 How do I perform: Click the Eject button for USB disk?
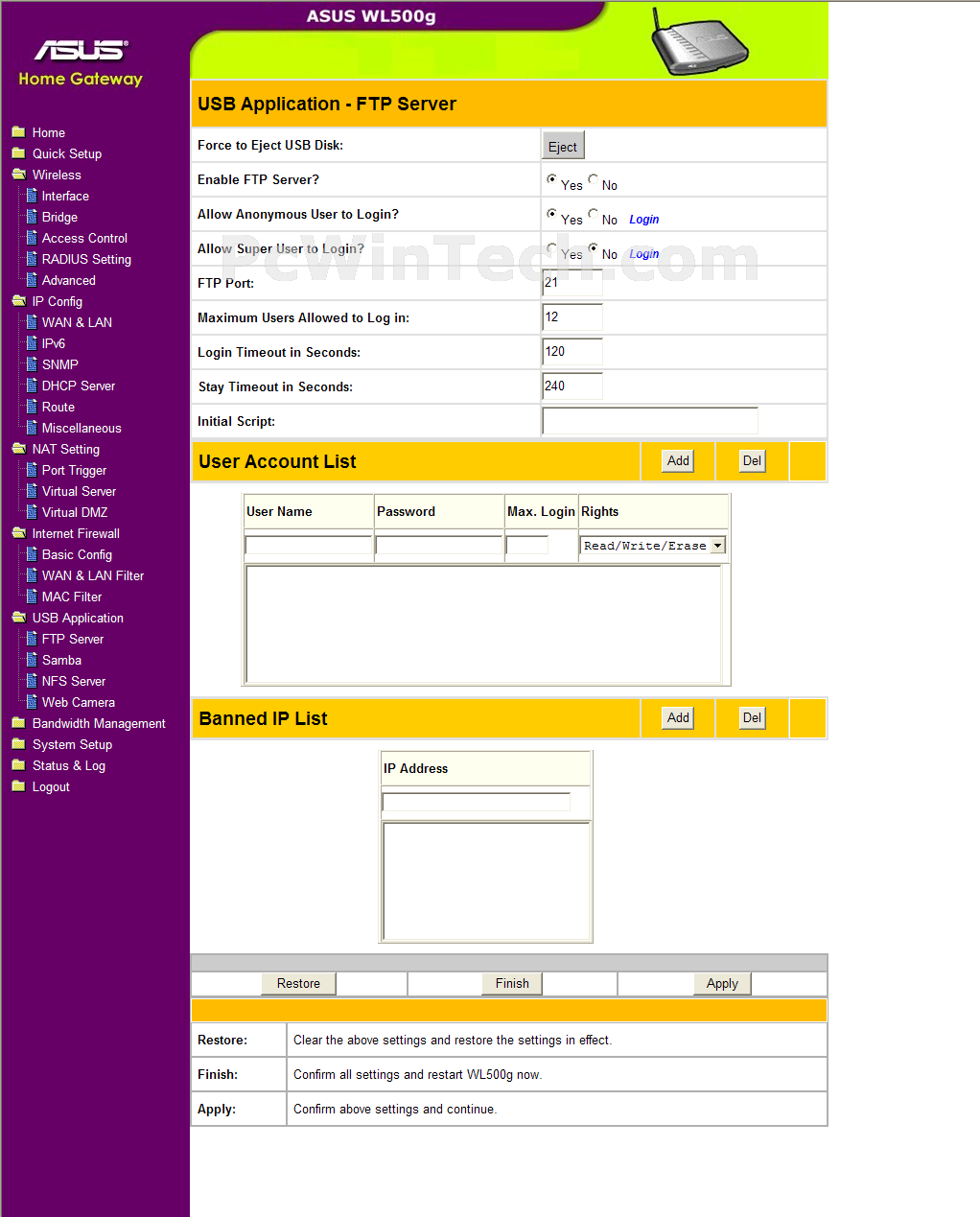pos(563,146)
